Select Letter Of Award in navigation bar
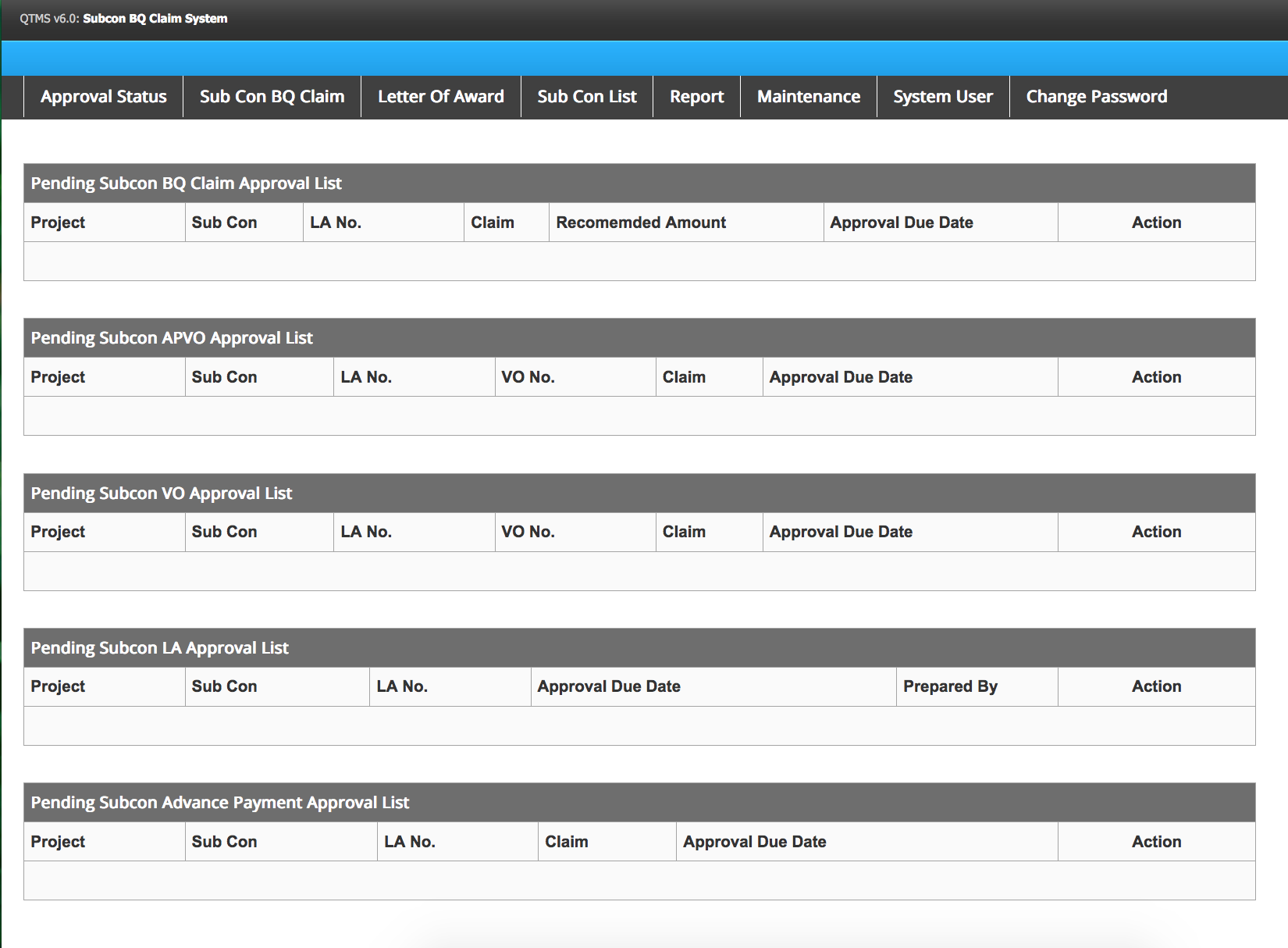1288x948 pixels. (440, 97)
